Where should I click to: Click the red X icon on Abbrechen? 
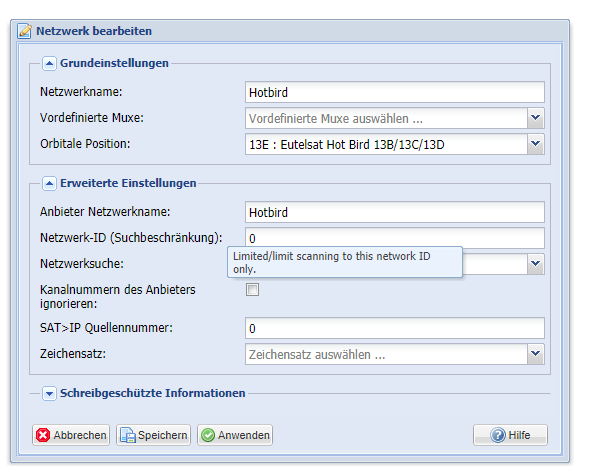[x=43, y=435]
